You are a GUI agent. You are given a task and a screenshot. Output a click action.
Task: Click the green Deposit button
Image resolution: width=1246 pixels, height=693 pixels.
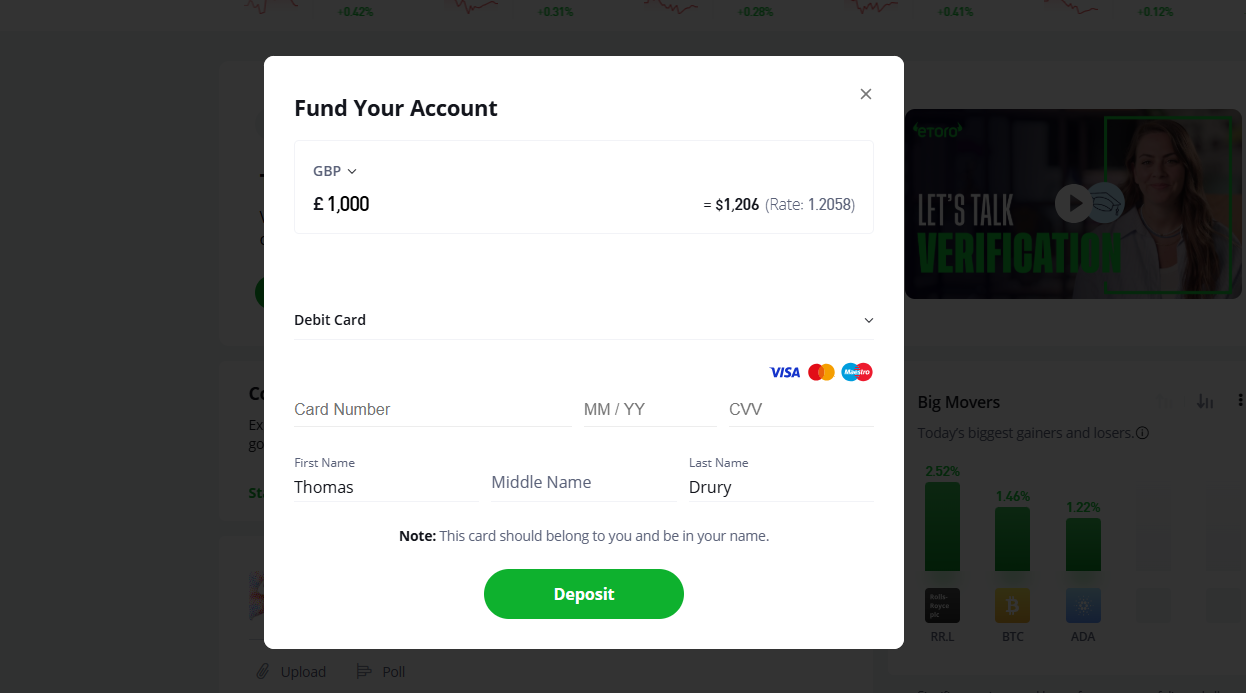584,594
